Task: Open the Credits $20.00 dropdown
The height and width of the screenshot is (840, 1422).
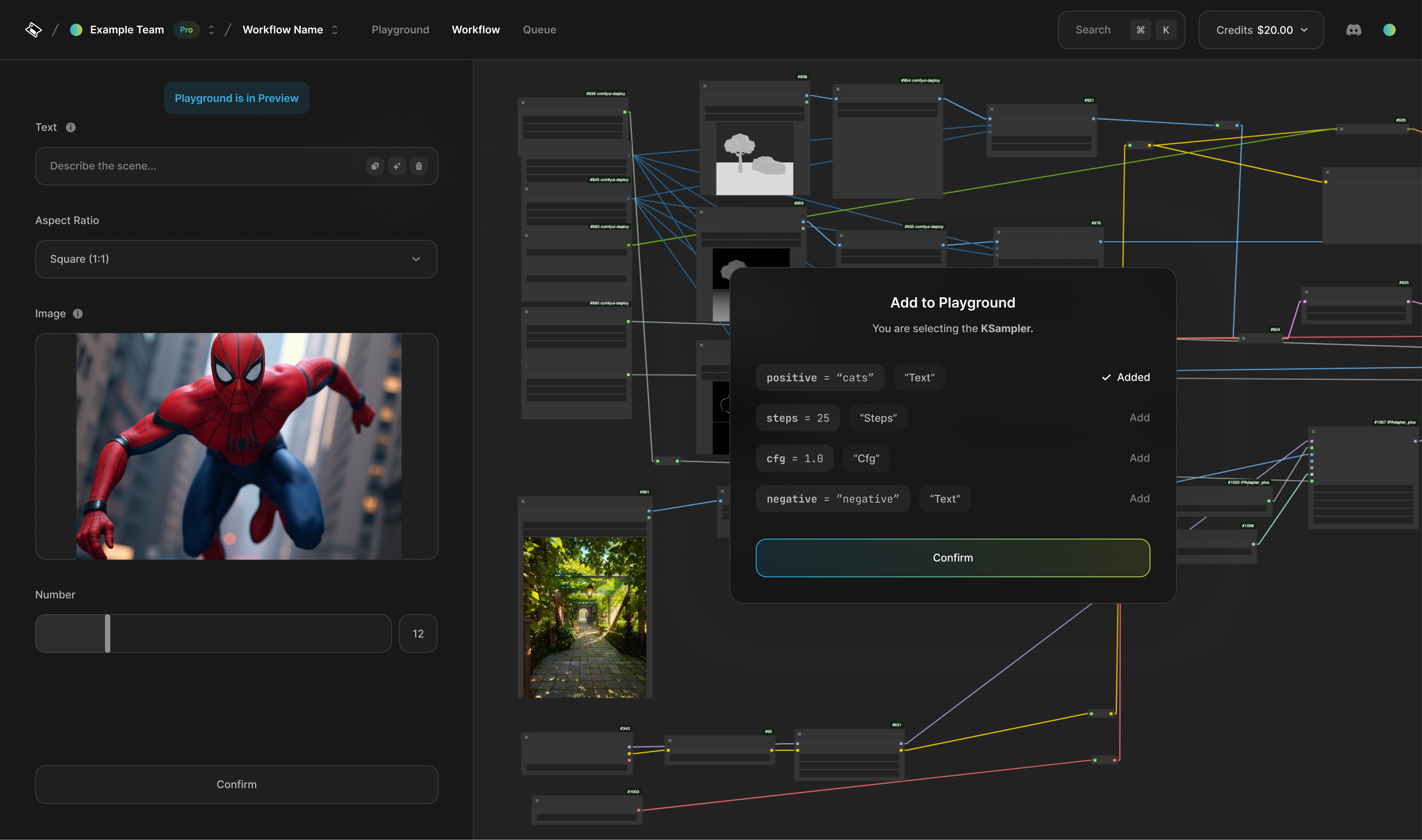Action: [1261, 29]
